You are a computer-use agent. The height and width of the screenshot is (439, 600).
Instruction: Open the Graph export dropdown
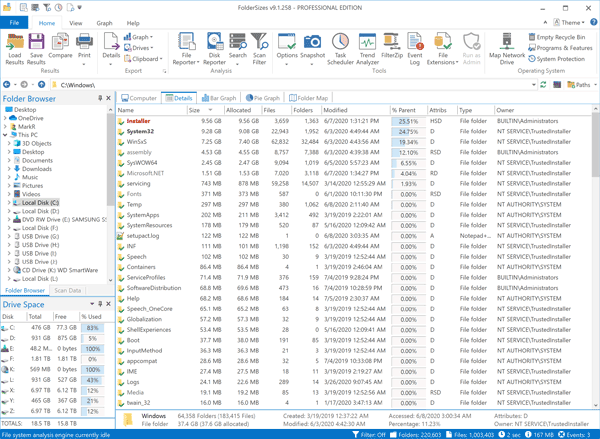point(138,37)
